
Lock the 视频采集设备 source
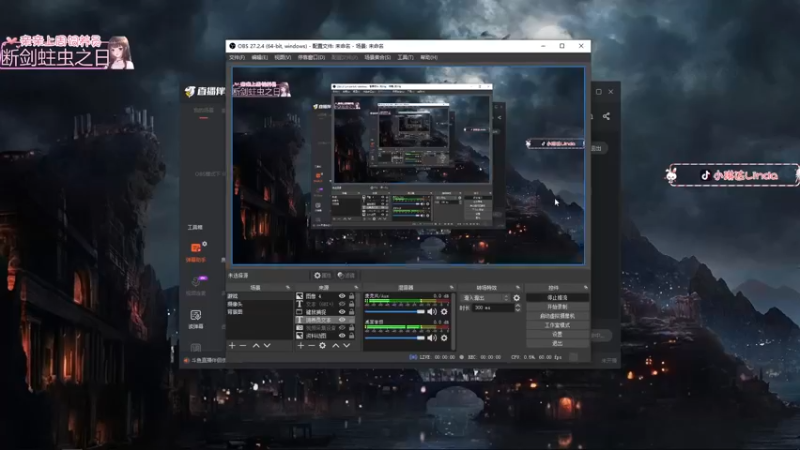[352, 328]
